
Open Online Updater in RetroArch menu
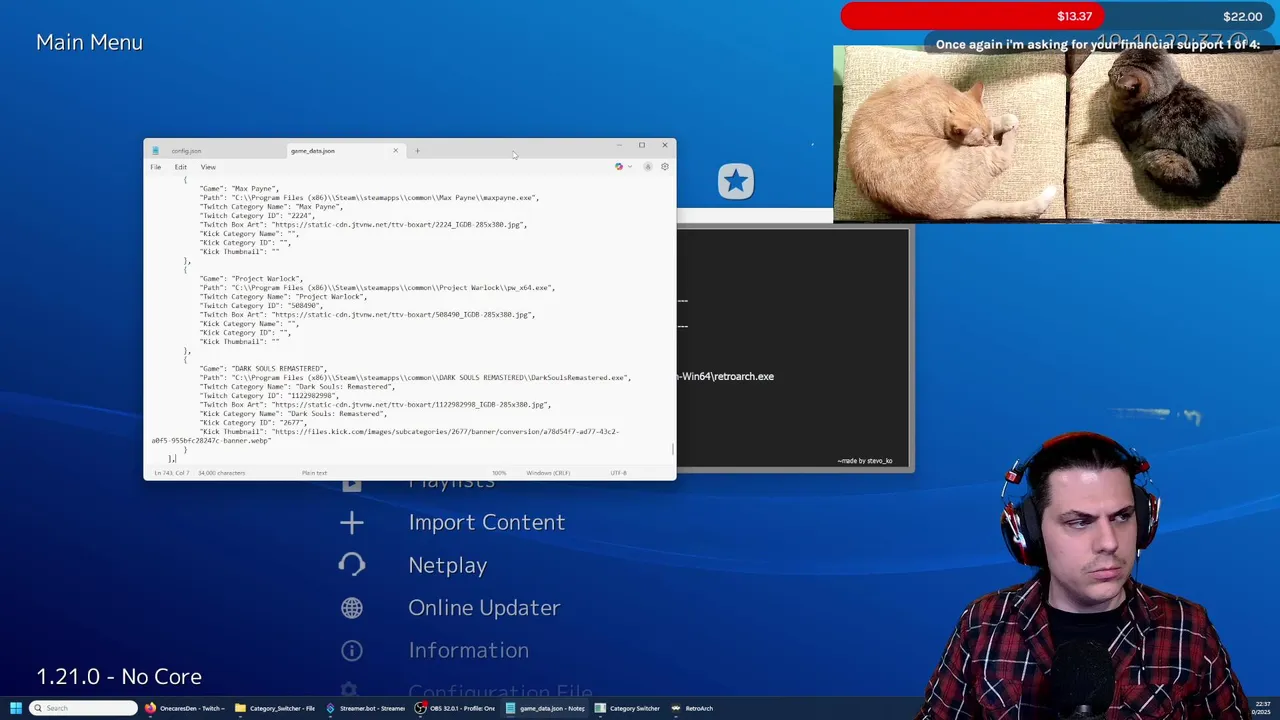[484, 608]
